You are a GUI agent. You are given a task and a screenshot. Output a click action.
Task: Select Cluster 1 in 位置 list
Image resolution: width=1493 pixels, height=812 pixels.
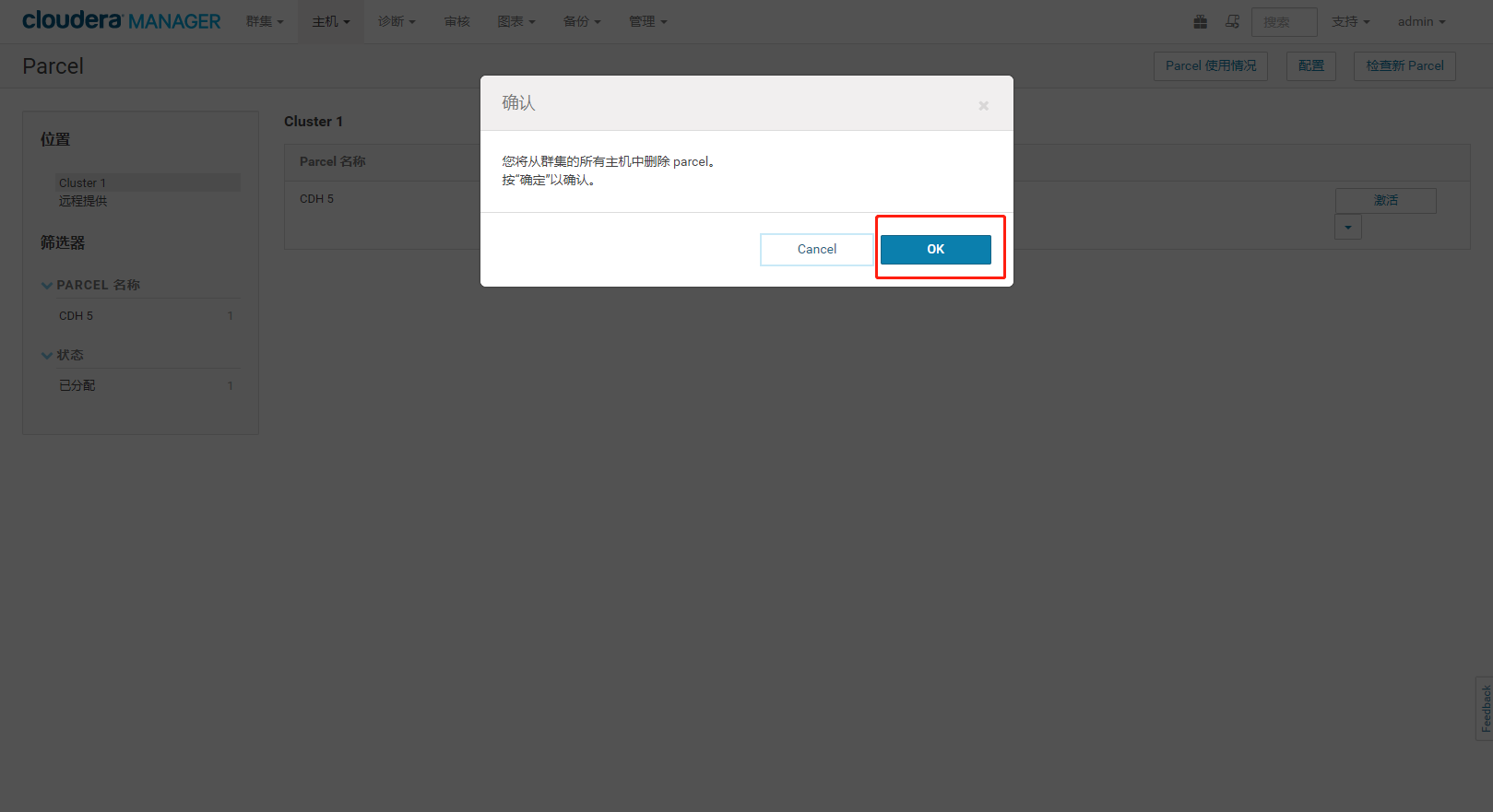tap(148, 182)
